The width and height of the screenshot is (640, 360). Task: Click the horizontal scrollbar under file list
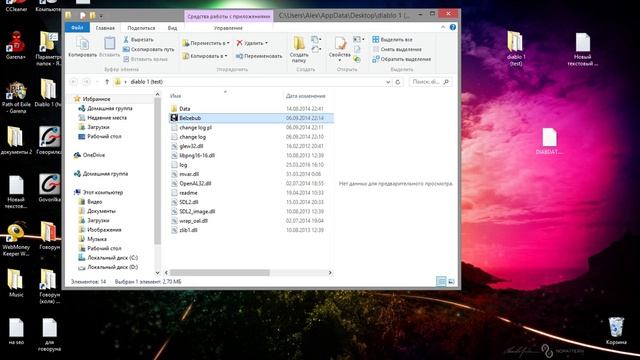pos(220,273)
